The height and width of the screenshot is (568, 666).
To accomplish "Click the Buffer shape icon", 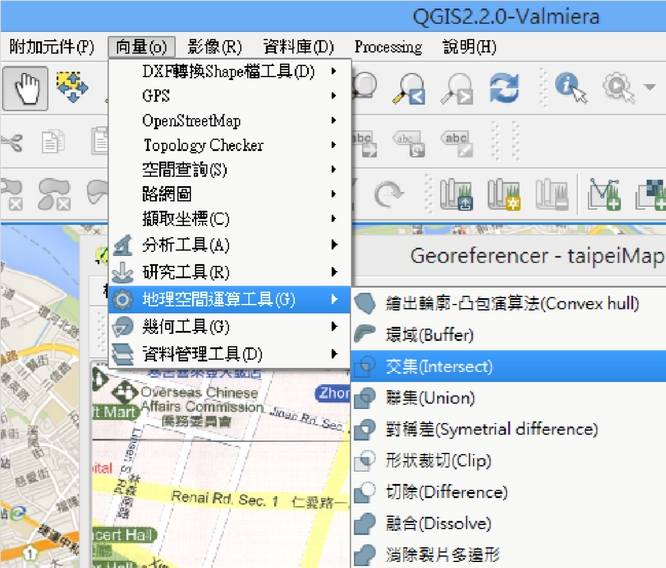I will [x=365, y=334].
